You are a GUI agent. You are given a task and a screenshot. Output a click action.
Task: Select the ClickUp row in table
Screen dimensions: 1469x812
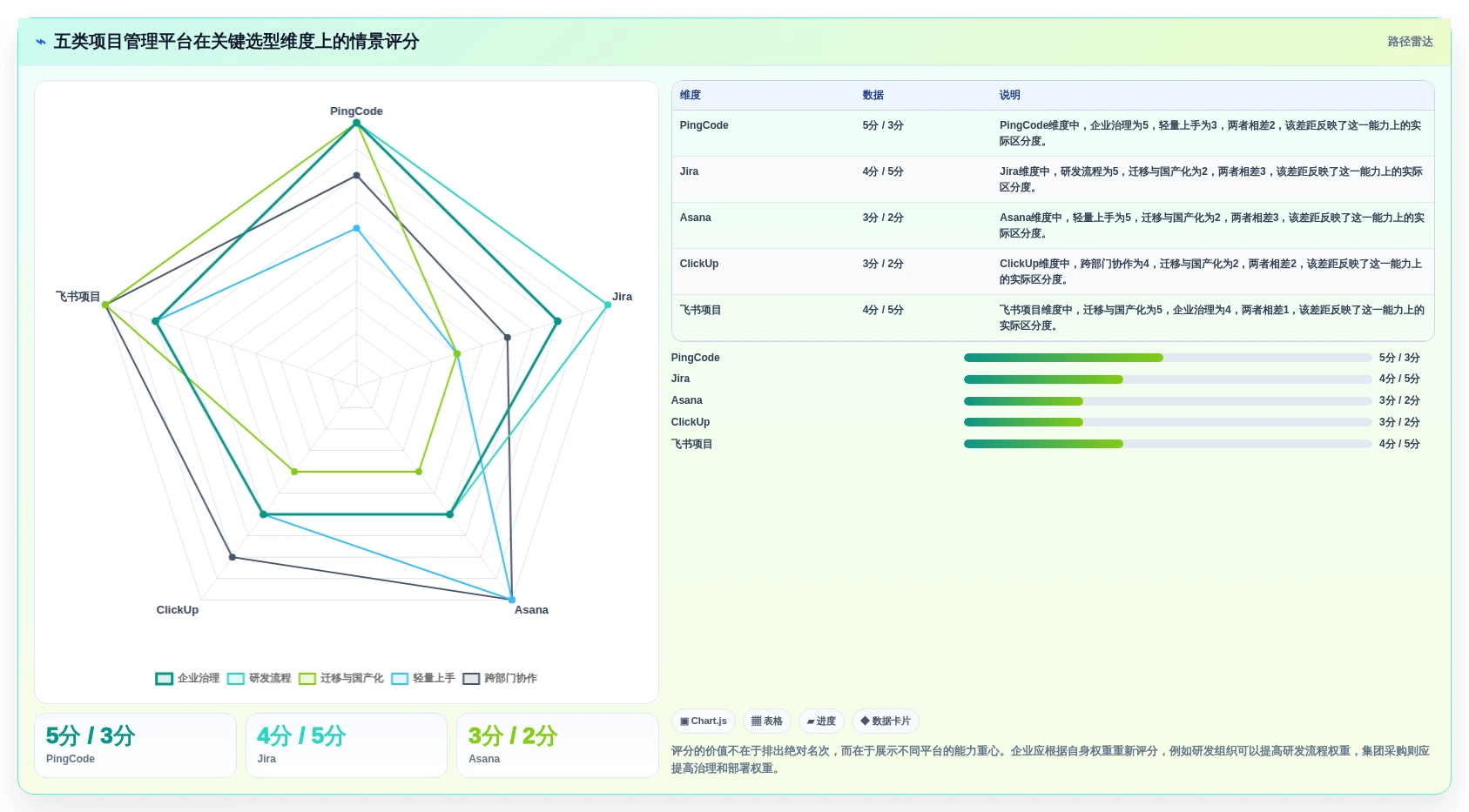click(1053, 272)
